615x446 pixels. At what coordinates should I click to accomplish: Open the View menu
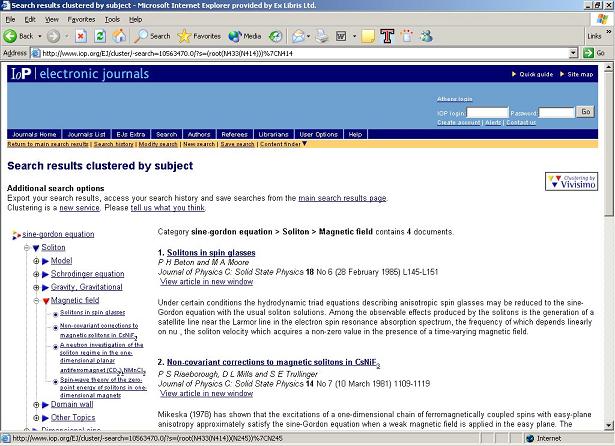coord(51,19)
